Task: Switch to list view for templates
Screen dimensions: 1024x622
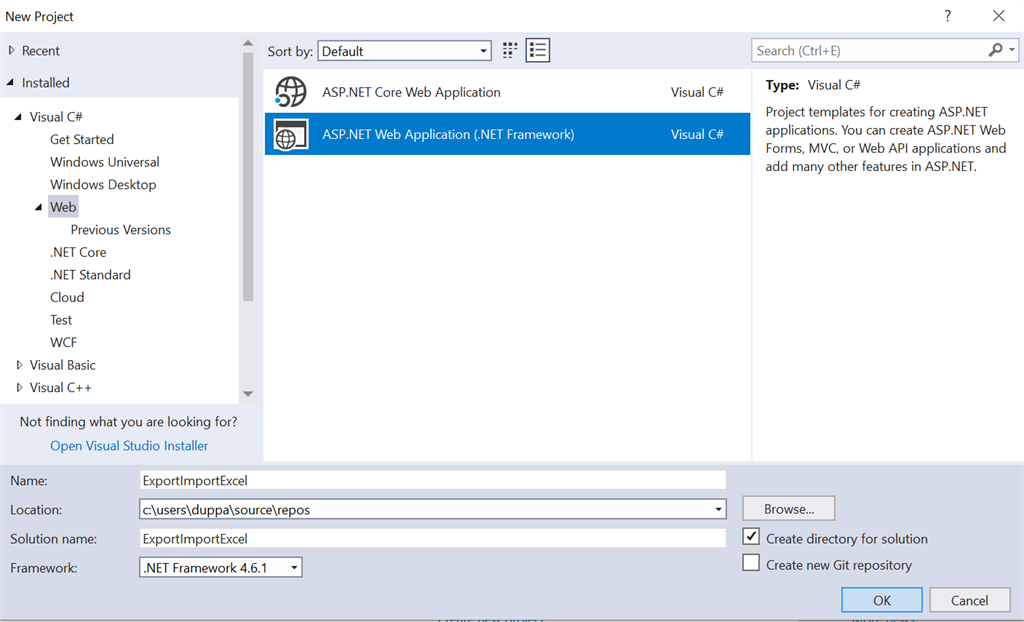Action: click(x=537, y=50)
